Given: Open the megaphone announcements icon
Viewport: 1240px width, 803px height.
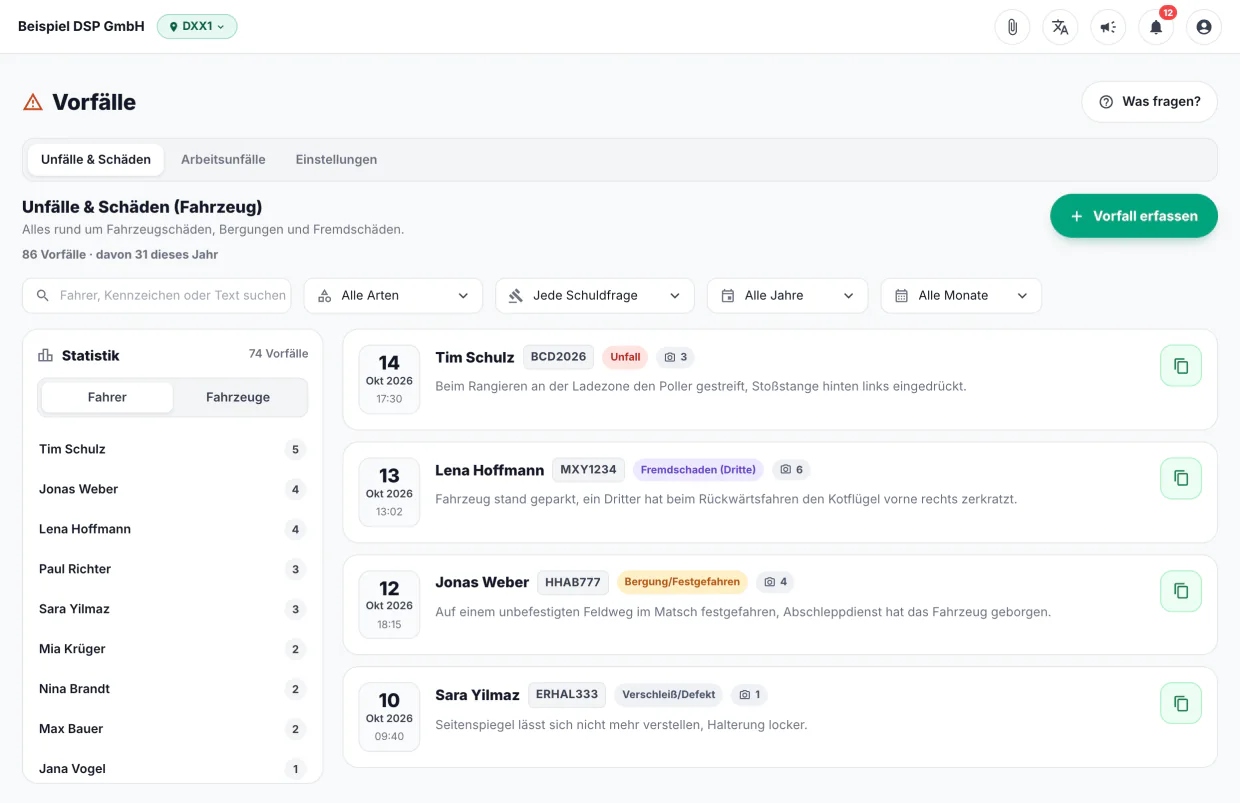Looking at the screenshot, I should 1108,27.
